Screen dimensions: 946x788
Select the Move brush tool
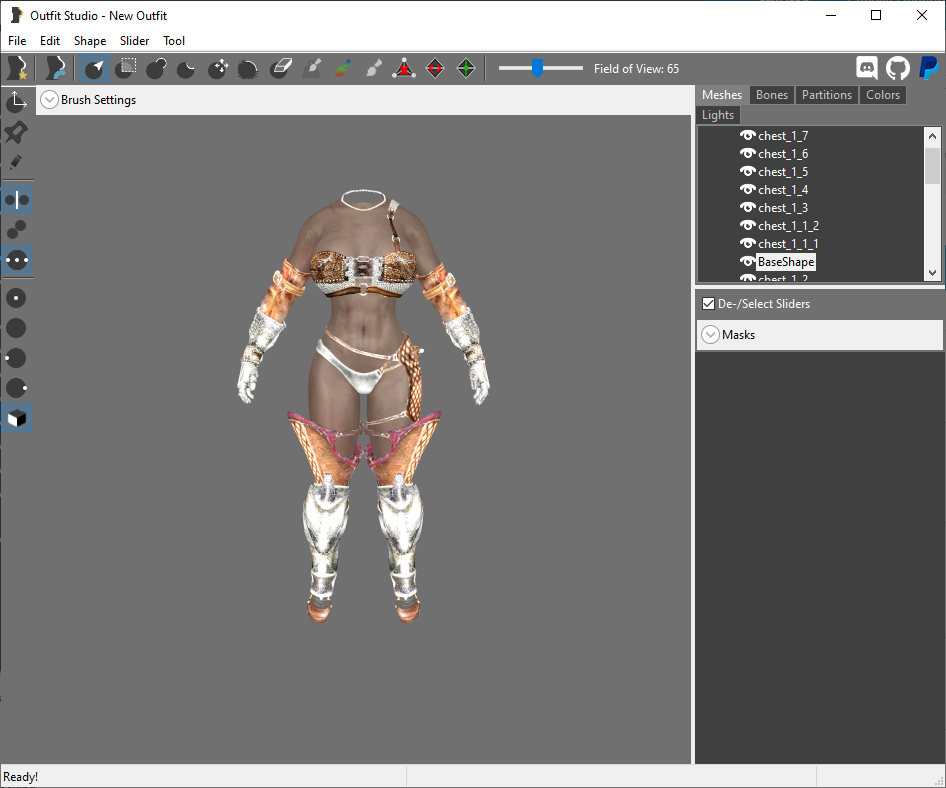[x=217, y=68]
